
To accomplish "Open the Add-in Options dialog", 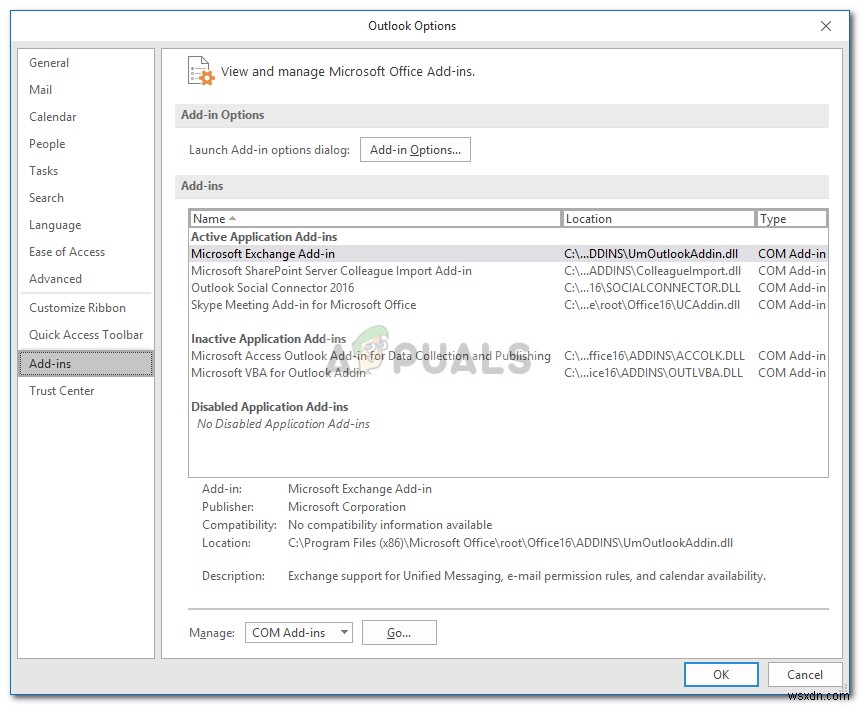I will (x=415, y=149).
